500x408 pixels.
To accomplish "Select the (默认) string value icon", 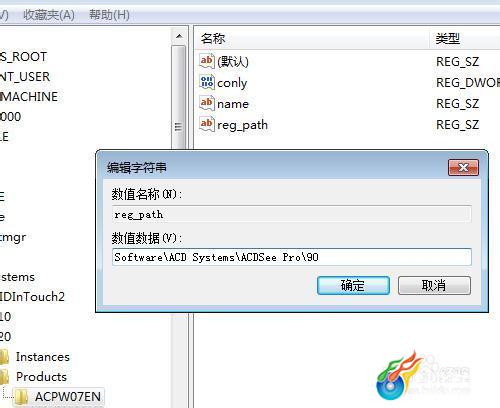I will pyautogui.click(x=207, y=61).
